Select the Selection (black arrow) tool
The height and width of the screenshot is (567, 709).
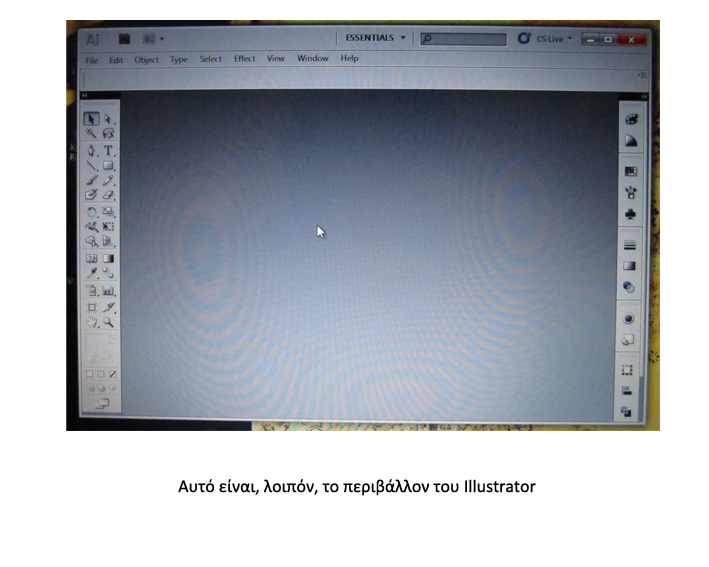(x=91, y=119)
